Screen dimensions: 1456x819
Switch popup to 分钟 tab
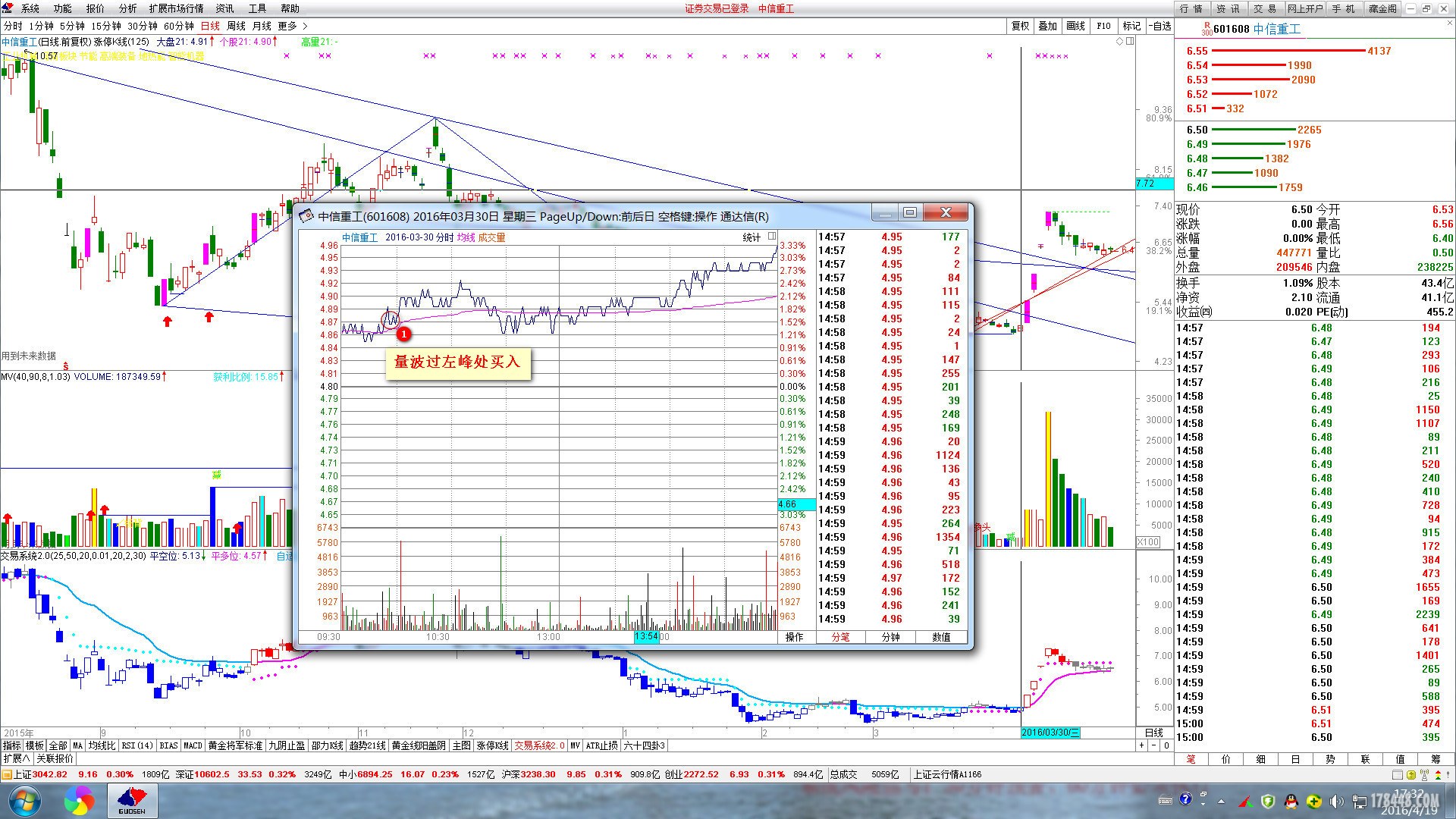891,637
